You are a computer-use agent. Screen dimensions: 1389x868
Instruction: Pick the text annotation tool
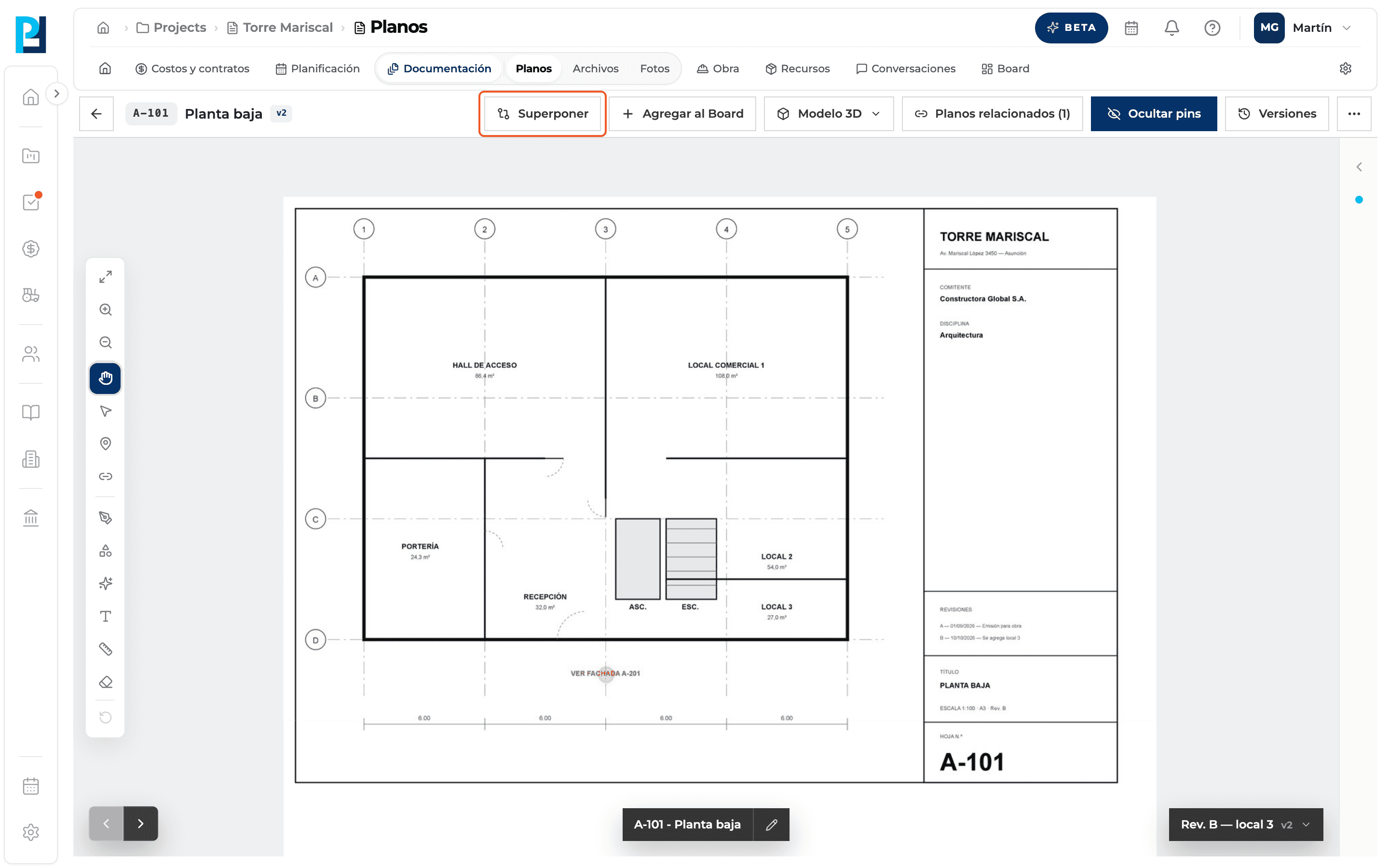(x=106, y=616)
